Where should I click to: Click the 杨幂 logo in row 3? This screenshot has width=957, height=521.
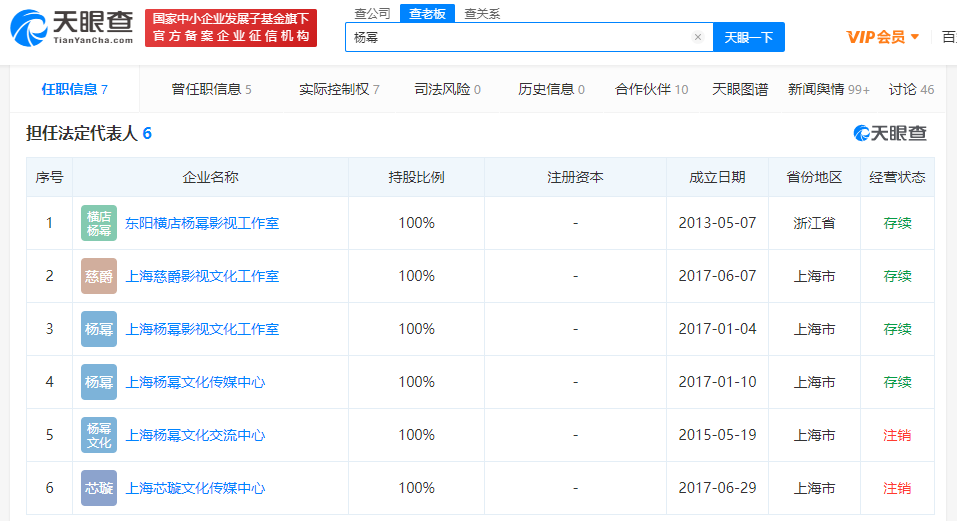click(99, 329)
